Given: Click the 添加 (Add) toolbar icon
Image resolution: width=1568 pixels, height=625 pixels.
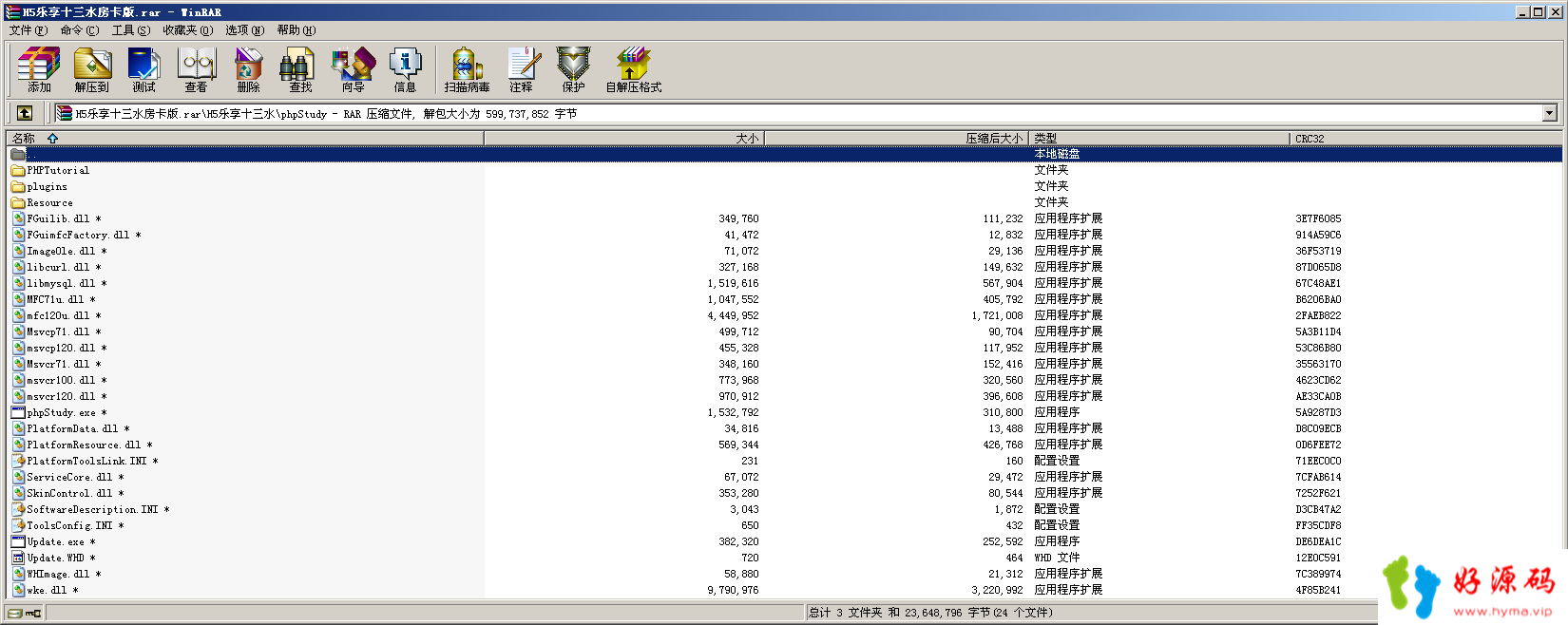Looking at the screenshot, I should pyautogui.click(x=39, y=69).
